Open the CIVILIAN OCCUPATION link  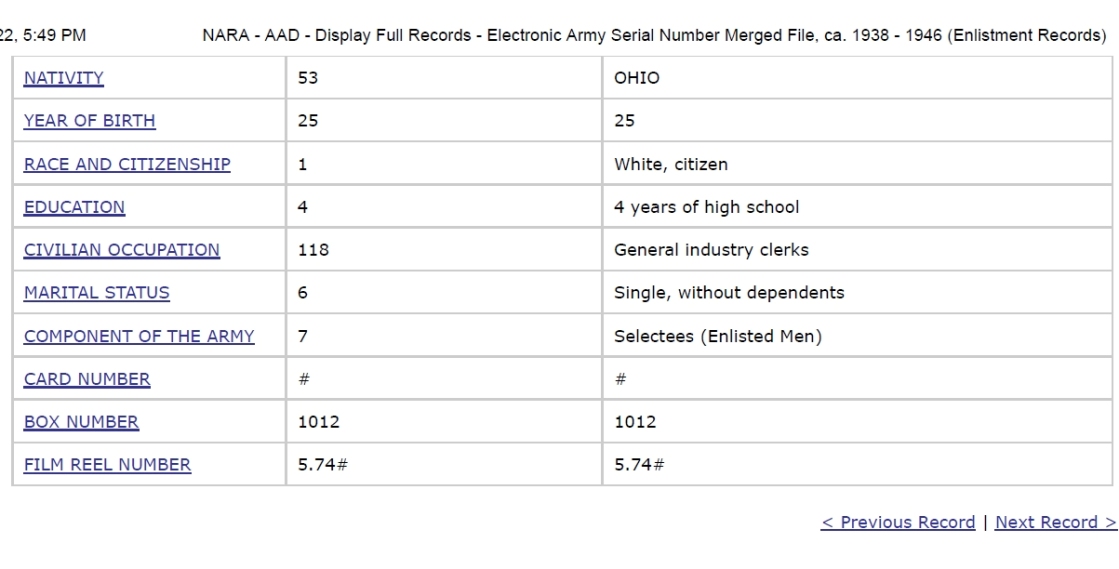(121, 250)
